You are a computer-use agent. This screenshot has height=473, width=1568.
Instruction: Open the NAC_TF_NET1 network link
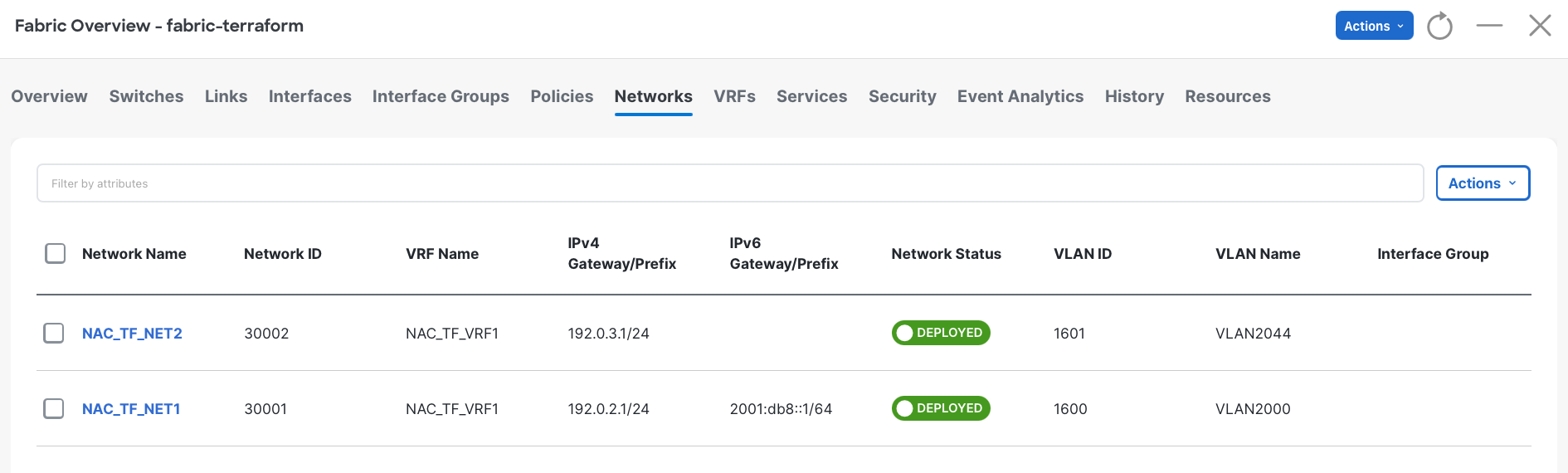[x=131, y=409]
